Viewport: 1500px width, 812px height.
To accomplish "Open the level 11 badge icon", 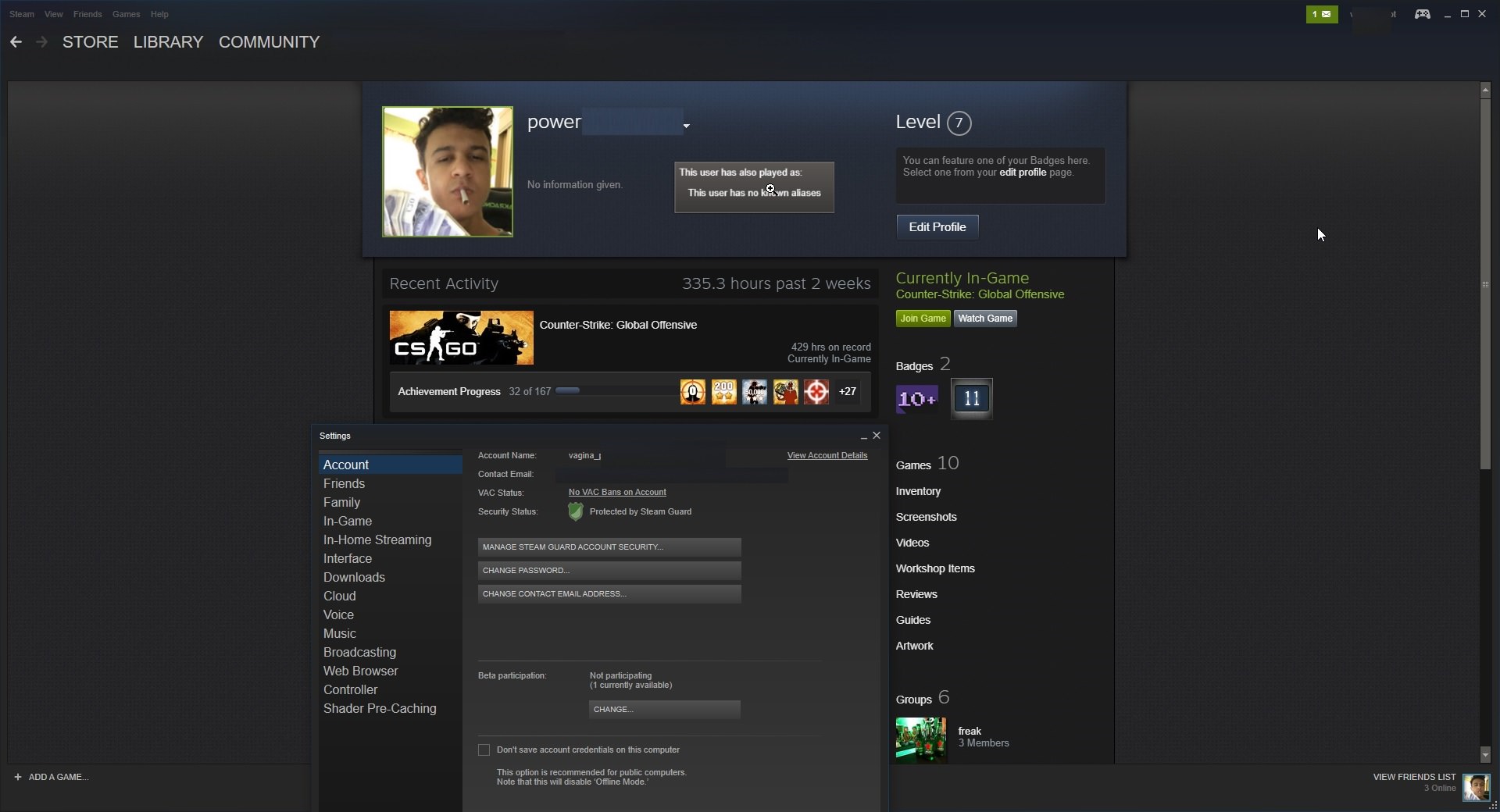I will coord(972,399).
